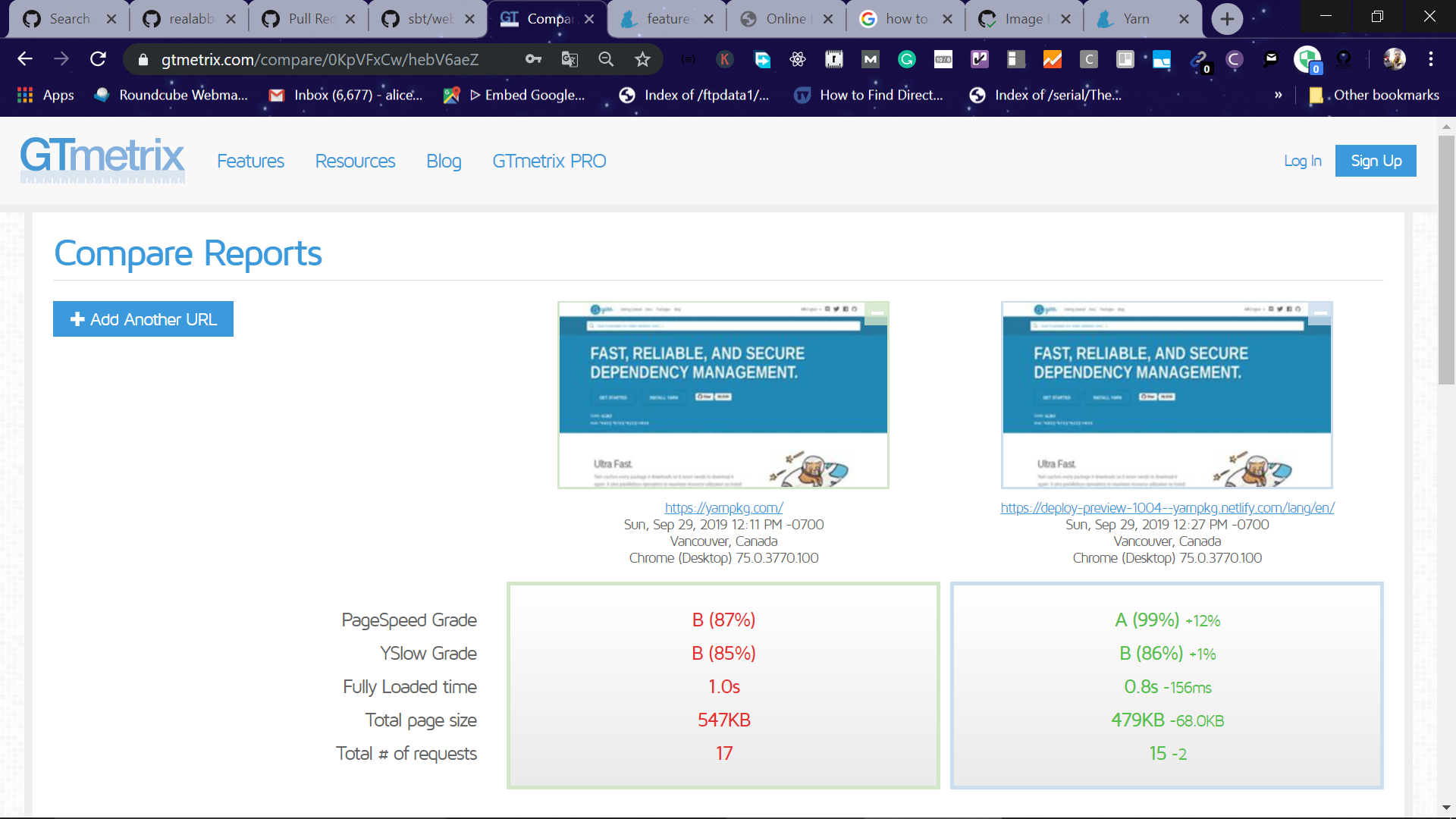
Task: Click the yarnpkg.com screenshot thumbnail
Action: coord(723,394)
